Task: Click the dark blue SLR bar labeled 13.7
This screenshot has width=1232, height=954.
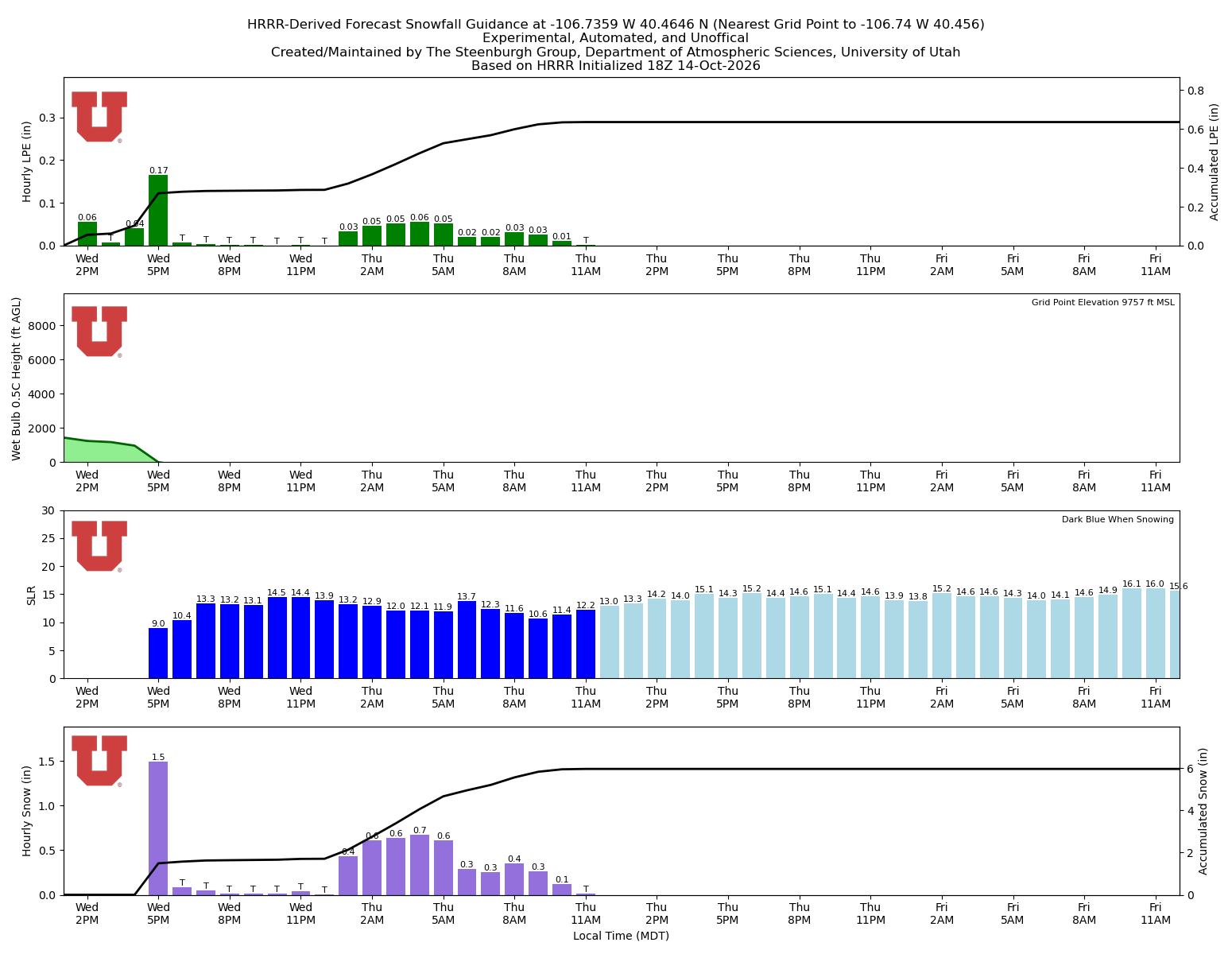Action: [x=467, y=640]
